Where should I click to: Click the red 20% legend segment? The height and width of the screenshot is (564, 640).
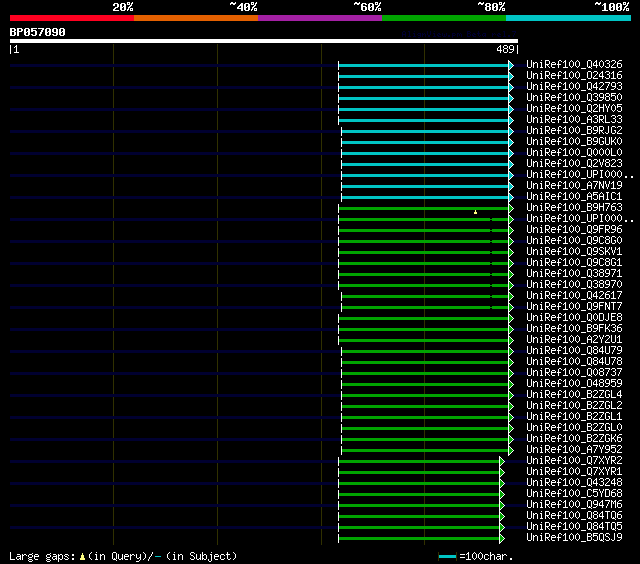pyautogui.click(x=72, y=18)
